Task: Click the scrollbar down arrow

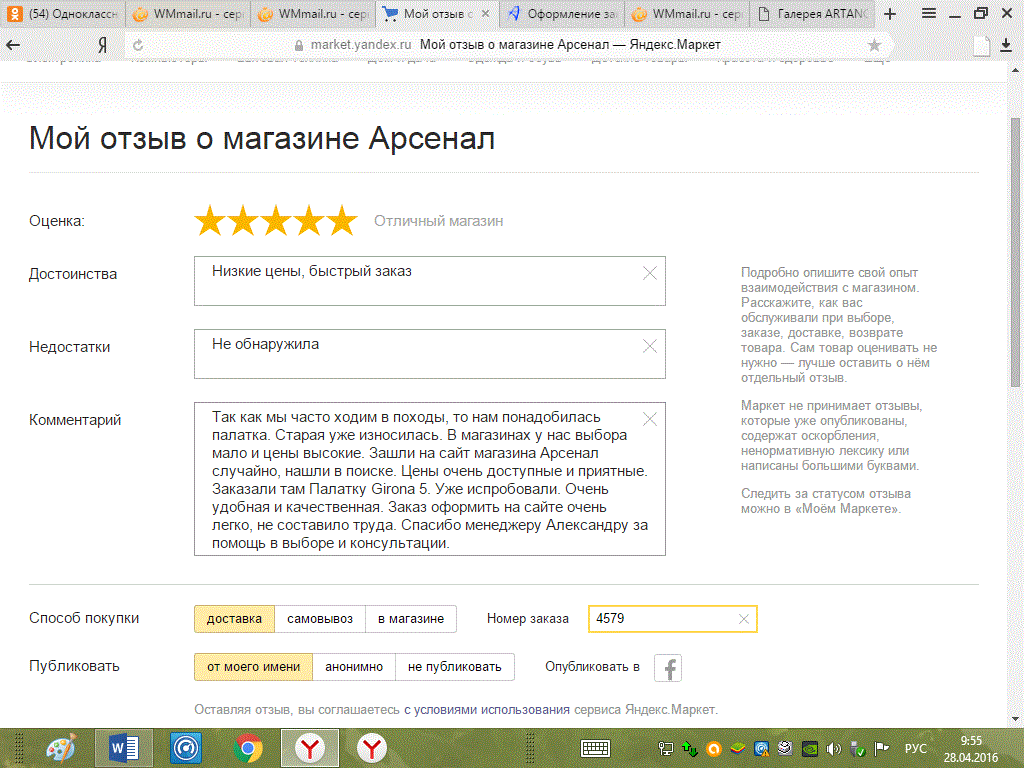Action: [1016, 719]
